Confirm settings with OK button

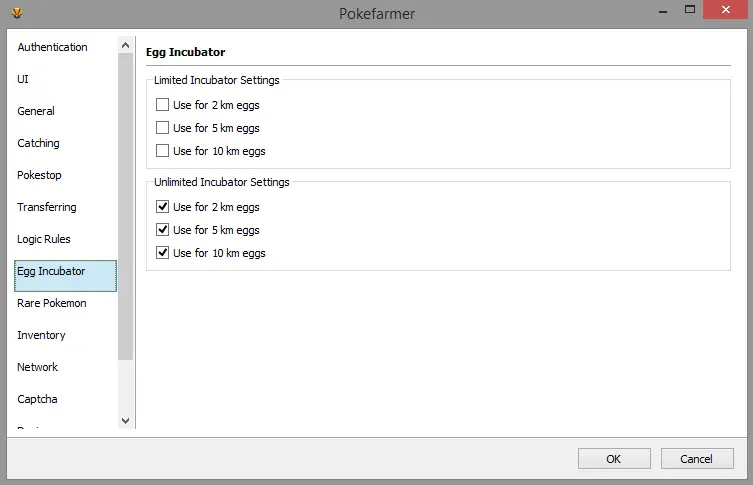[x=614, y=459]
